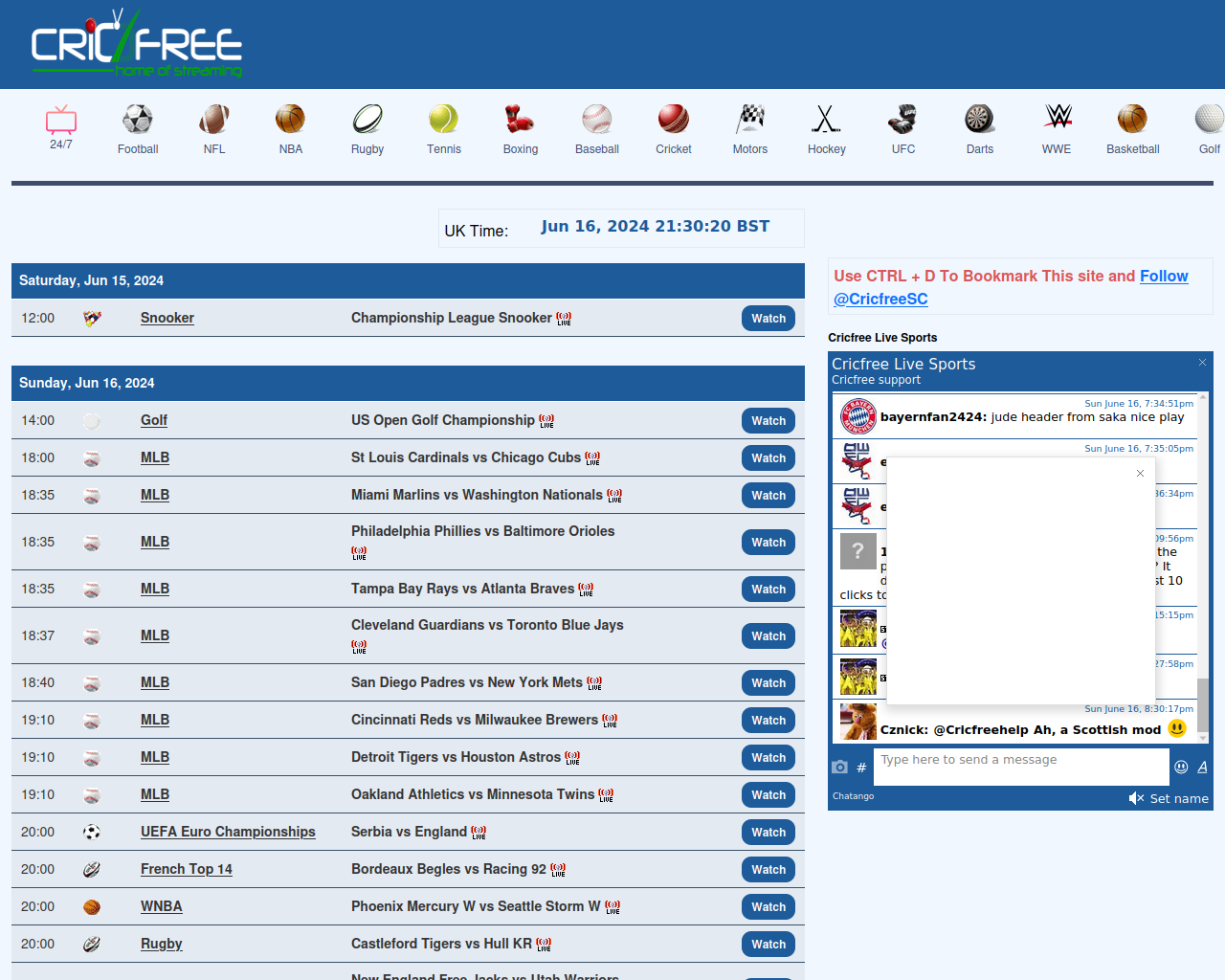Watch Cleveland Guardians vs Toronto Blue Jays
The height and width of the screenshot is (980, 1225).
pyautogui.click(x=768, y=636)
